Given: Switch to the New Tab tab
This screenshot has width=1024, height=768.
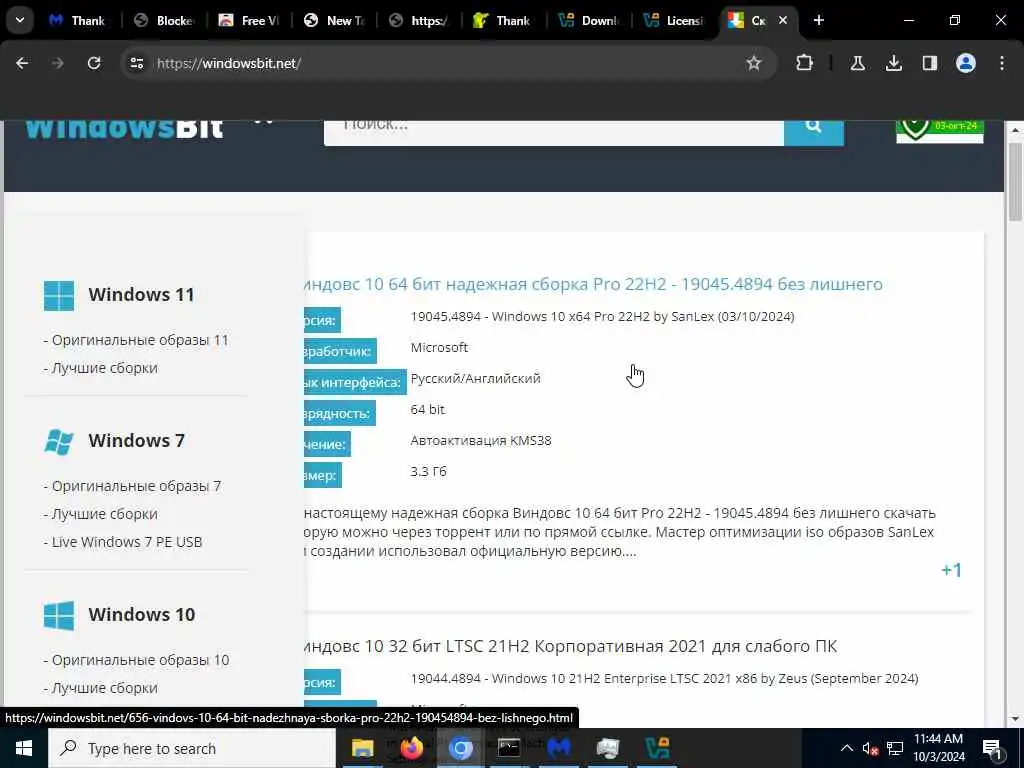Looking at the screenshot, I should 334,20.
